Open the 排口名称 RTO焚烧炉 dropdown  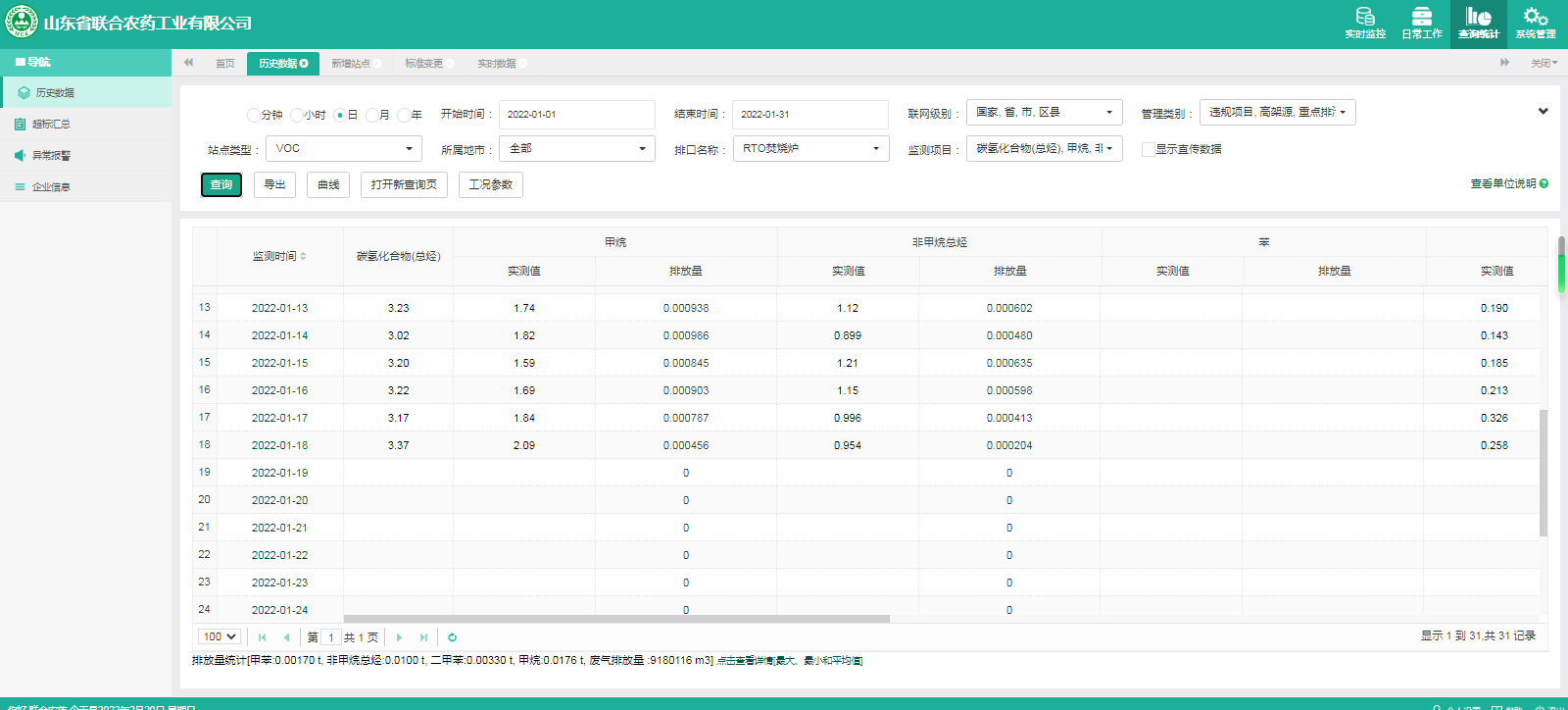[808, 149]
